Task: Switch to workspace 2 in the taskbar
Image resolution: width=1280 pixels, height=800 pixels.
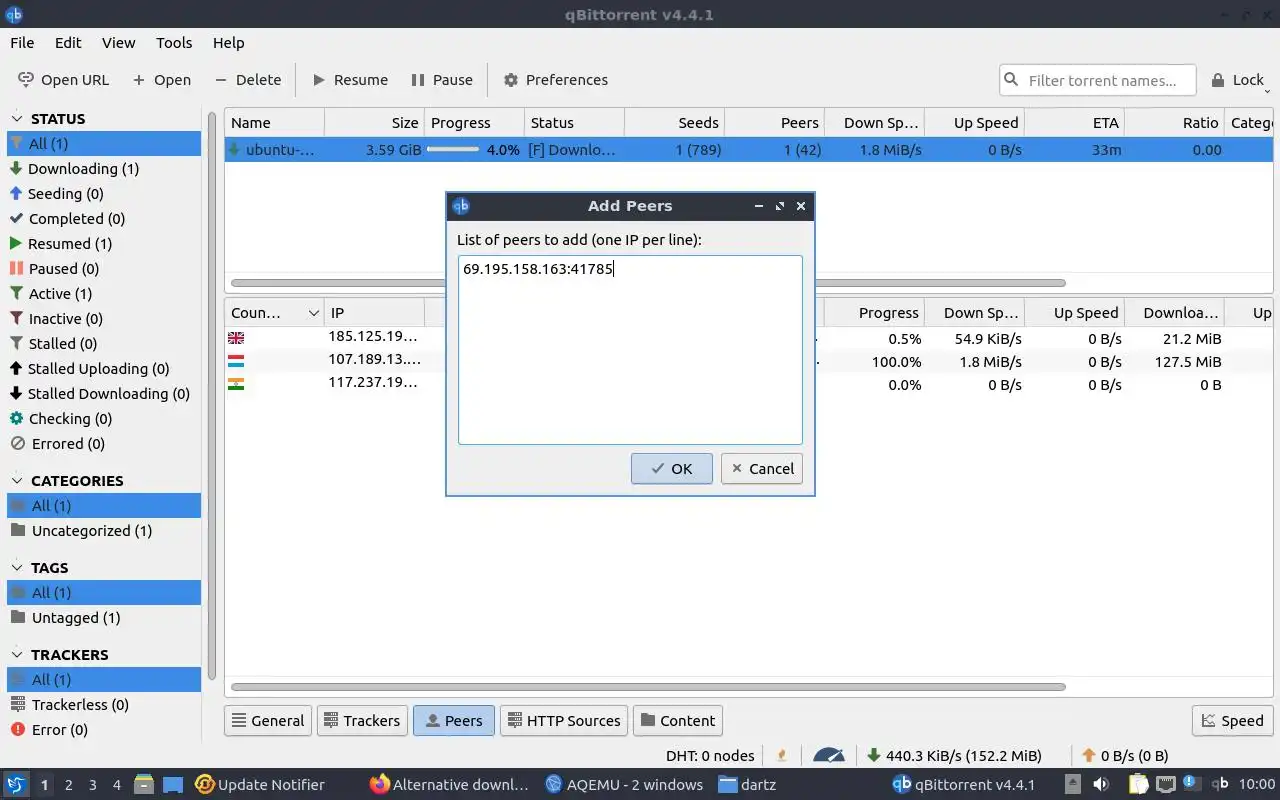Action: point(69,785)
